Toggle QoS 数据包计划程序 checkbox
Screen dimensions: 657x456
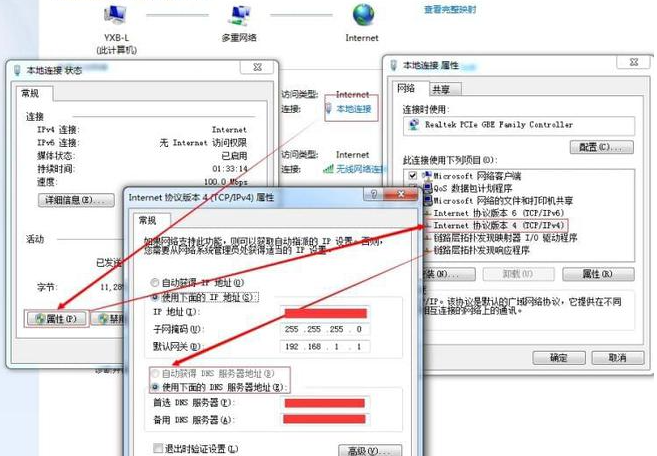pyautogui.click(x=413, y=187)
